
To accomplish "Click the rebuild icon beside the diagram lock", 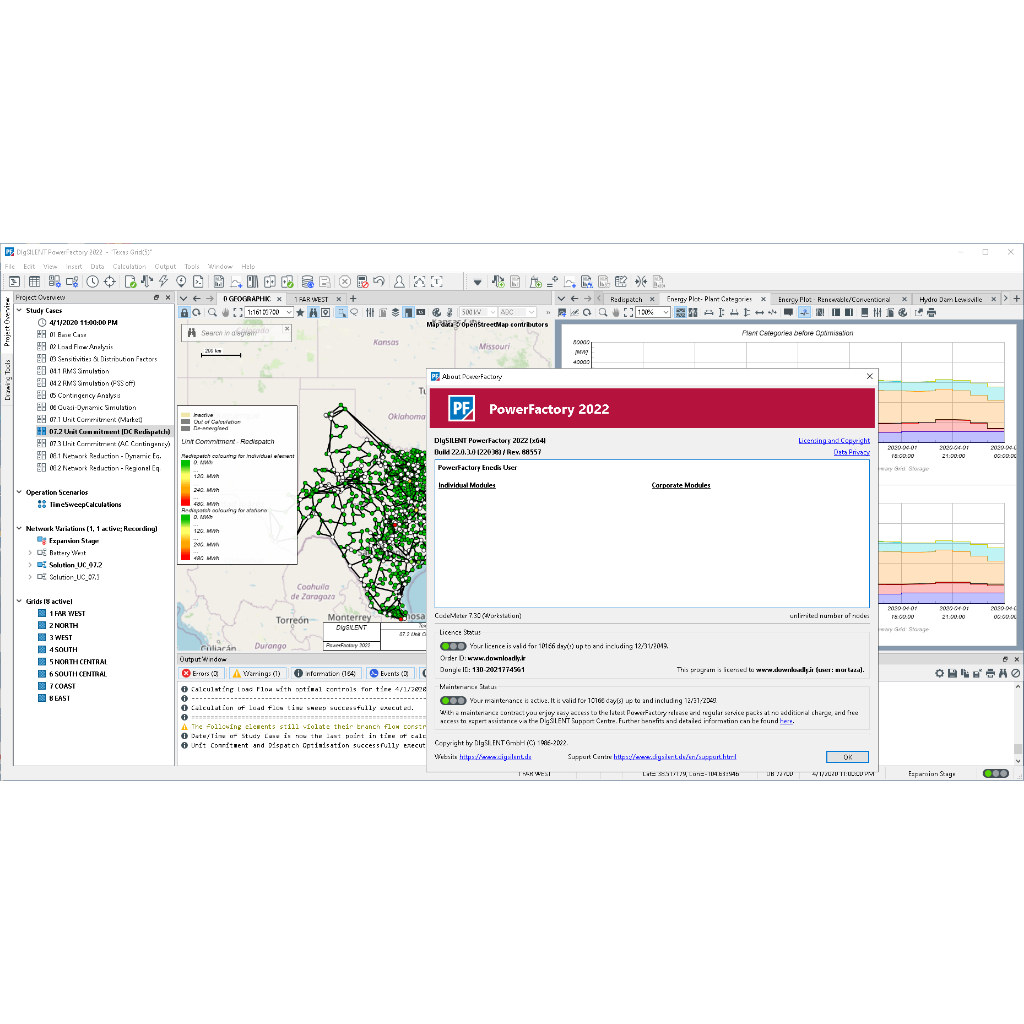I will tap(197, 313).
